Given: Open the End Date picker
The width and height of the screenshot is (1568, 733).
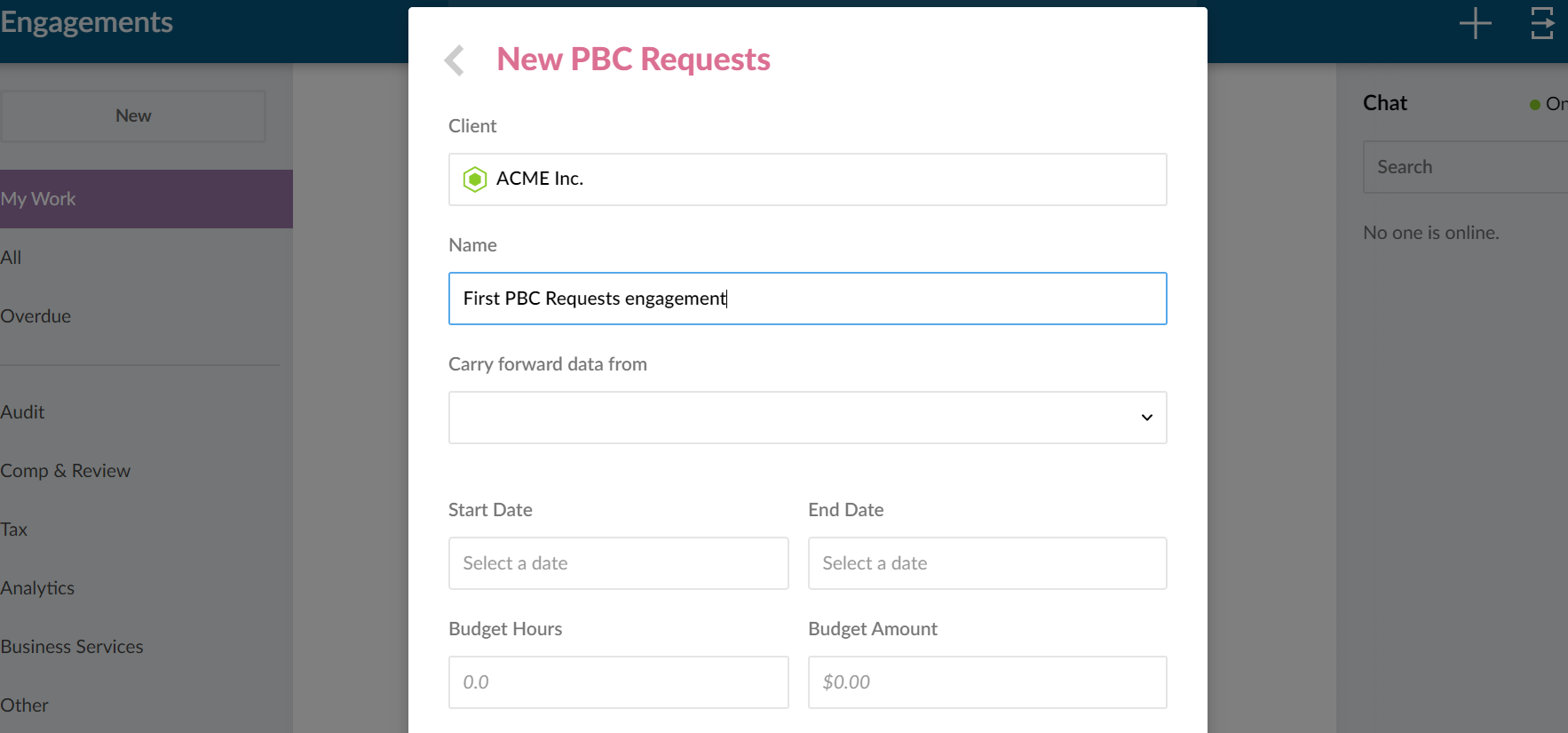Looking at the screenshot, I should click(986, 563).
